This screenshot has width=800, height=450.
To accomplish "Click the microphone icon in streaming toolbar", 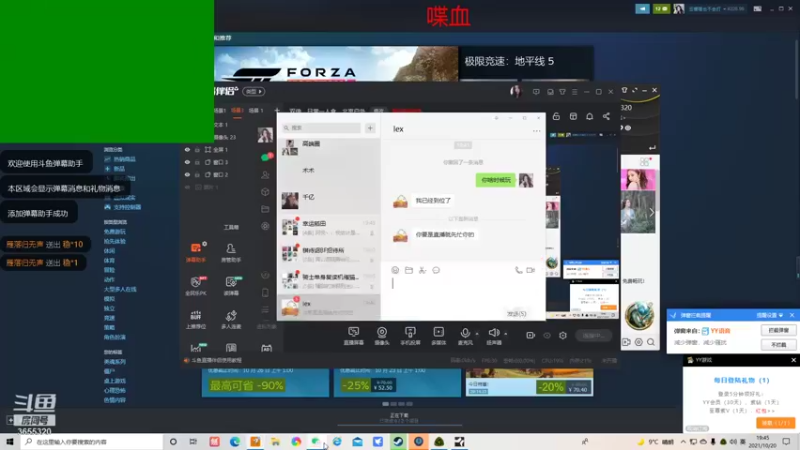I will coord(465,336).
